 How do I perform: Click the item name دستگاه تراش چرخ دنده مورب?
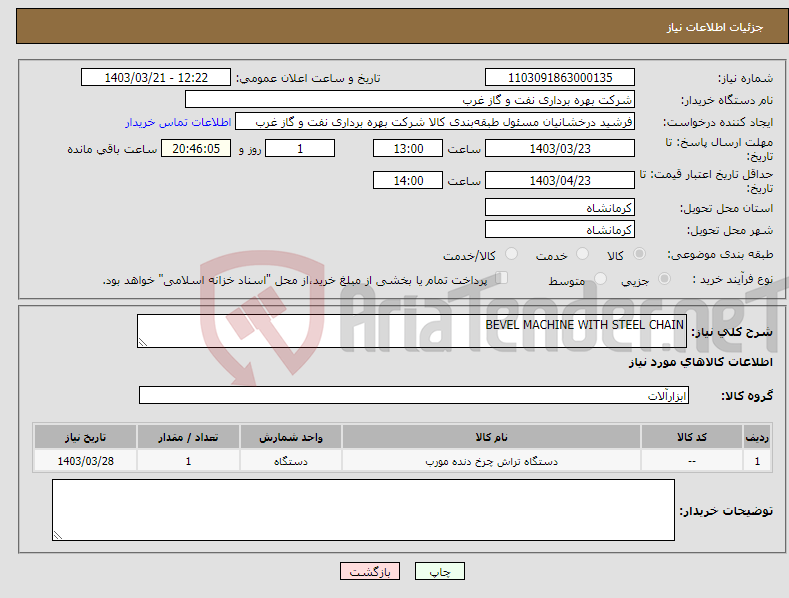[x=492, y=461]
